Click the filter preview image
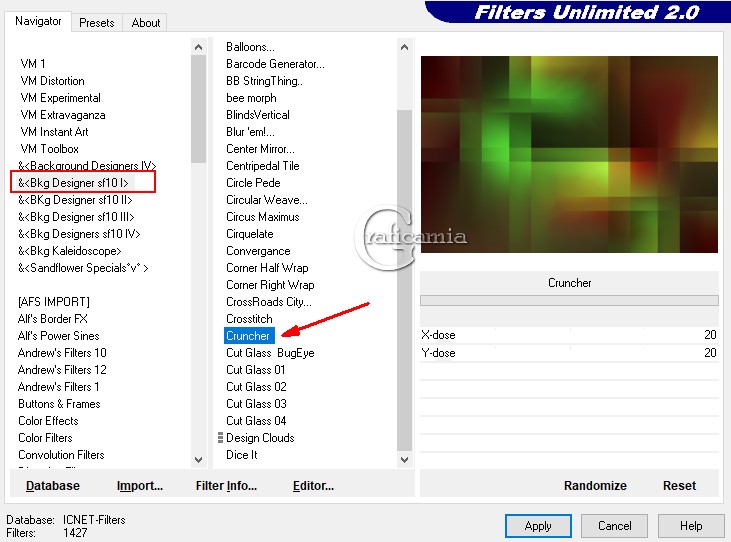 pos(569,154)
